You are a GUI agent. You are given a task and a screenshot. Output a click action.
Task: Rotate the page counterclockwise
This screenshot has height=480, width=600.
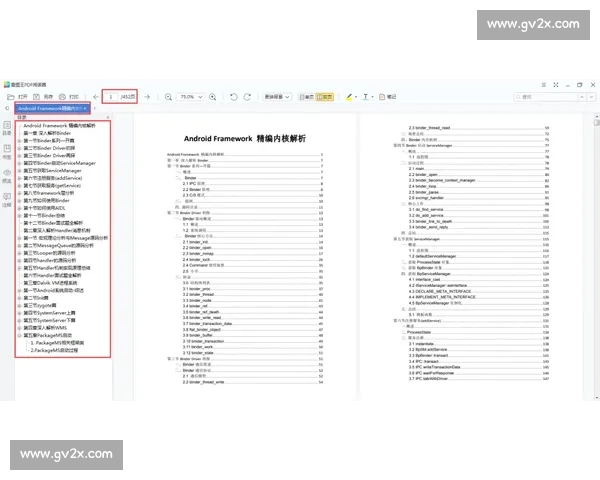click(x=233, y=97)
